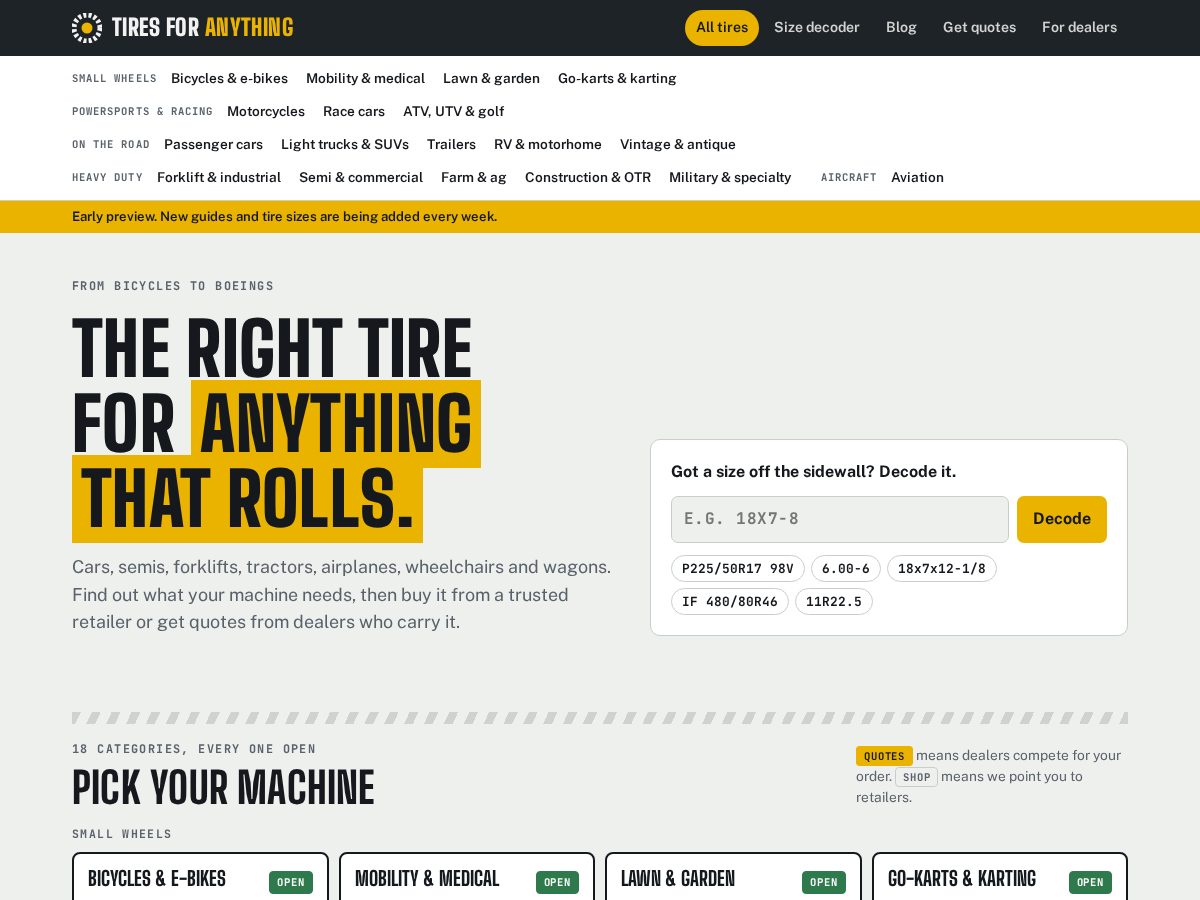Click the Early preview announcement text
The height and width of the screenshot is (900, 1200).
284,216
